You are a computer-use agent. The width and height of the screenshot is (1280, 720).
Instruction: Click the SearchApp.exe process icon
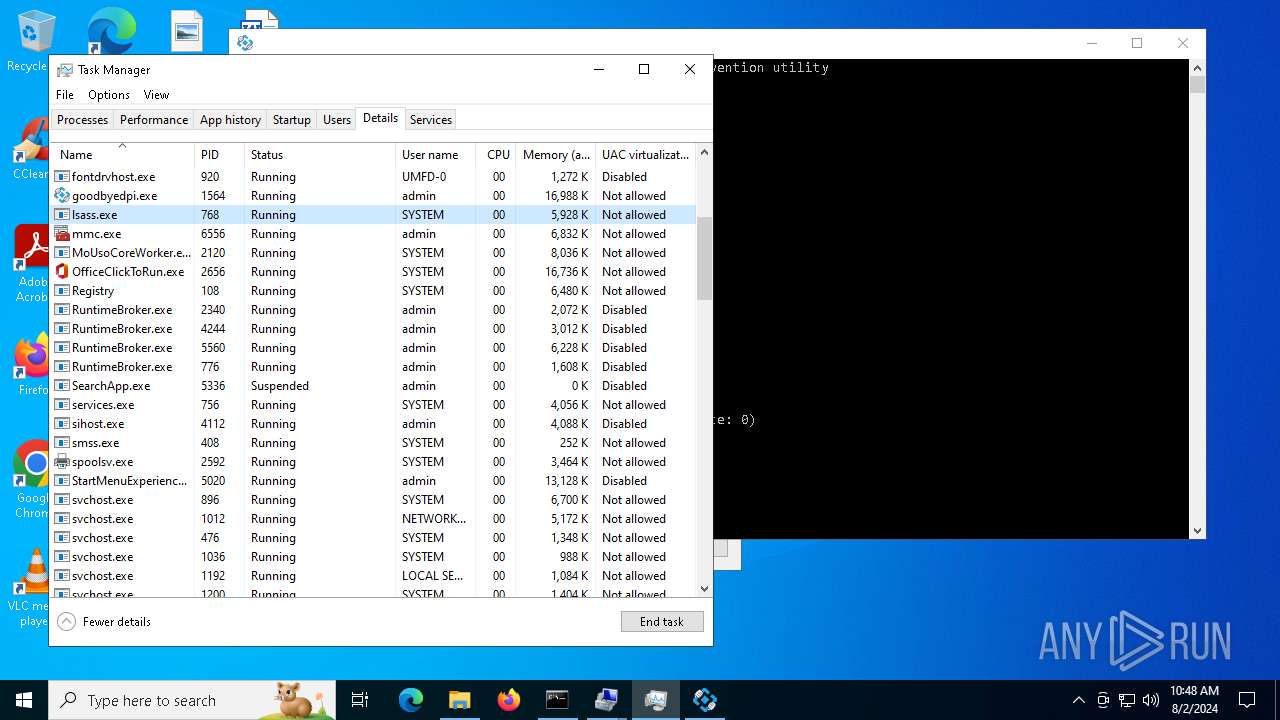(62, 386)
